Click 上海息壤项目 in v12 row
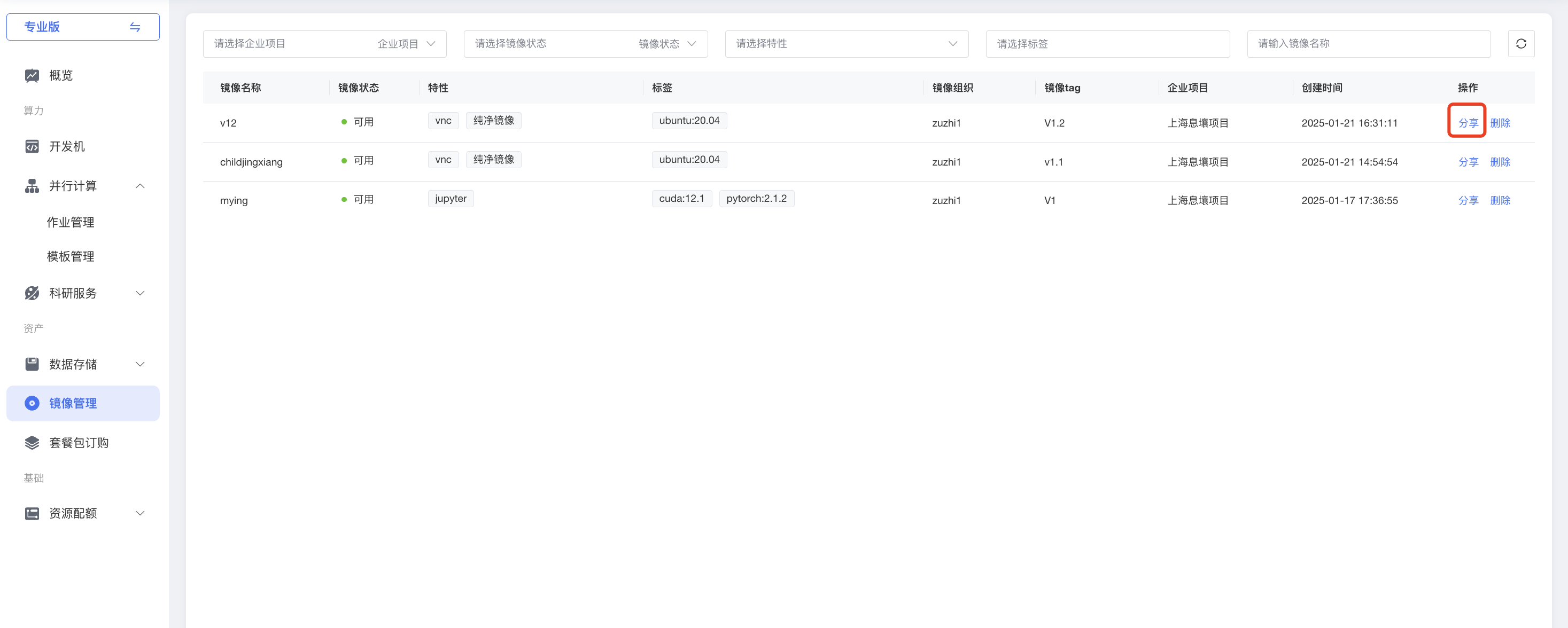This screenshot has width=1568, height=628. (1197, 123)
